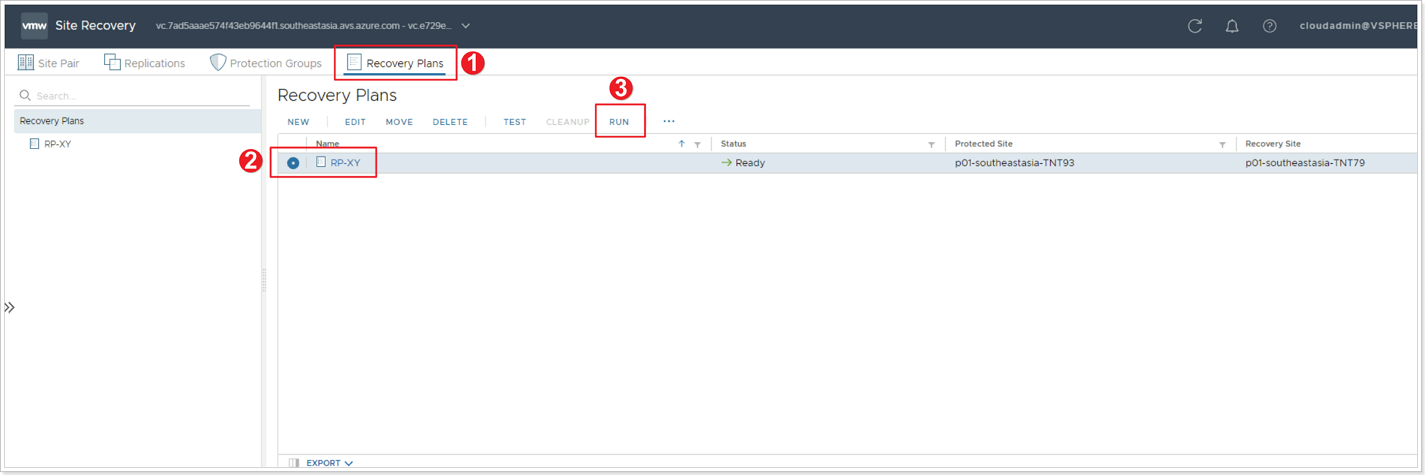Open the vCenter site dropdown chevron

(466, 26)
